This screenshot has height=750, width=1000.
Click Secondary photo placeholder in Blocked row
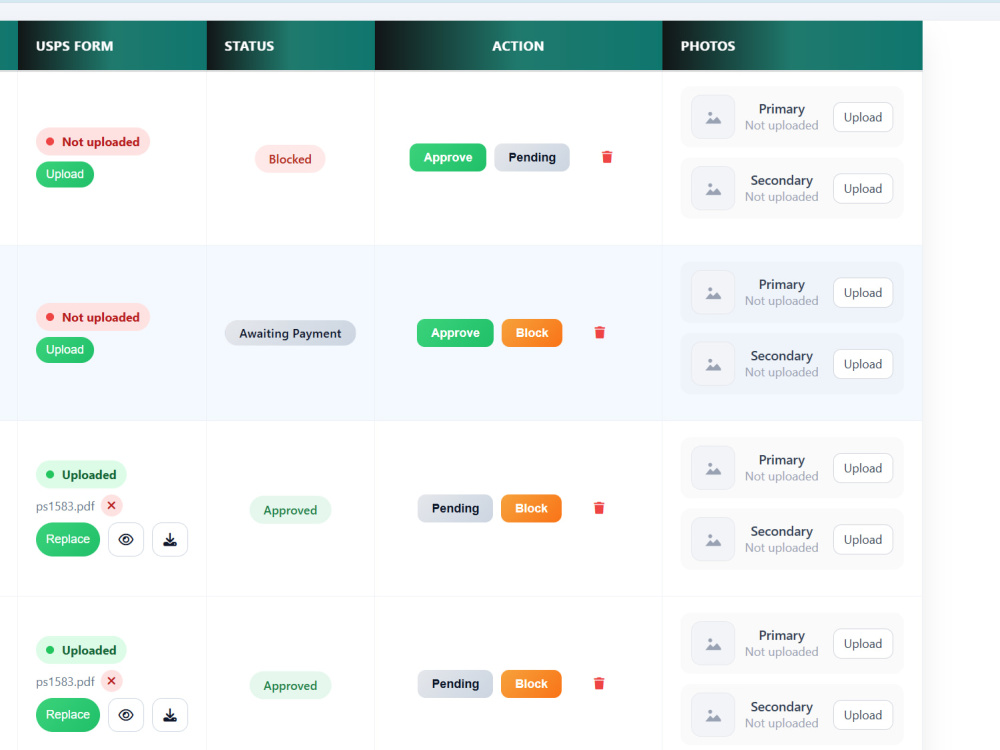[713, 189]
